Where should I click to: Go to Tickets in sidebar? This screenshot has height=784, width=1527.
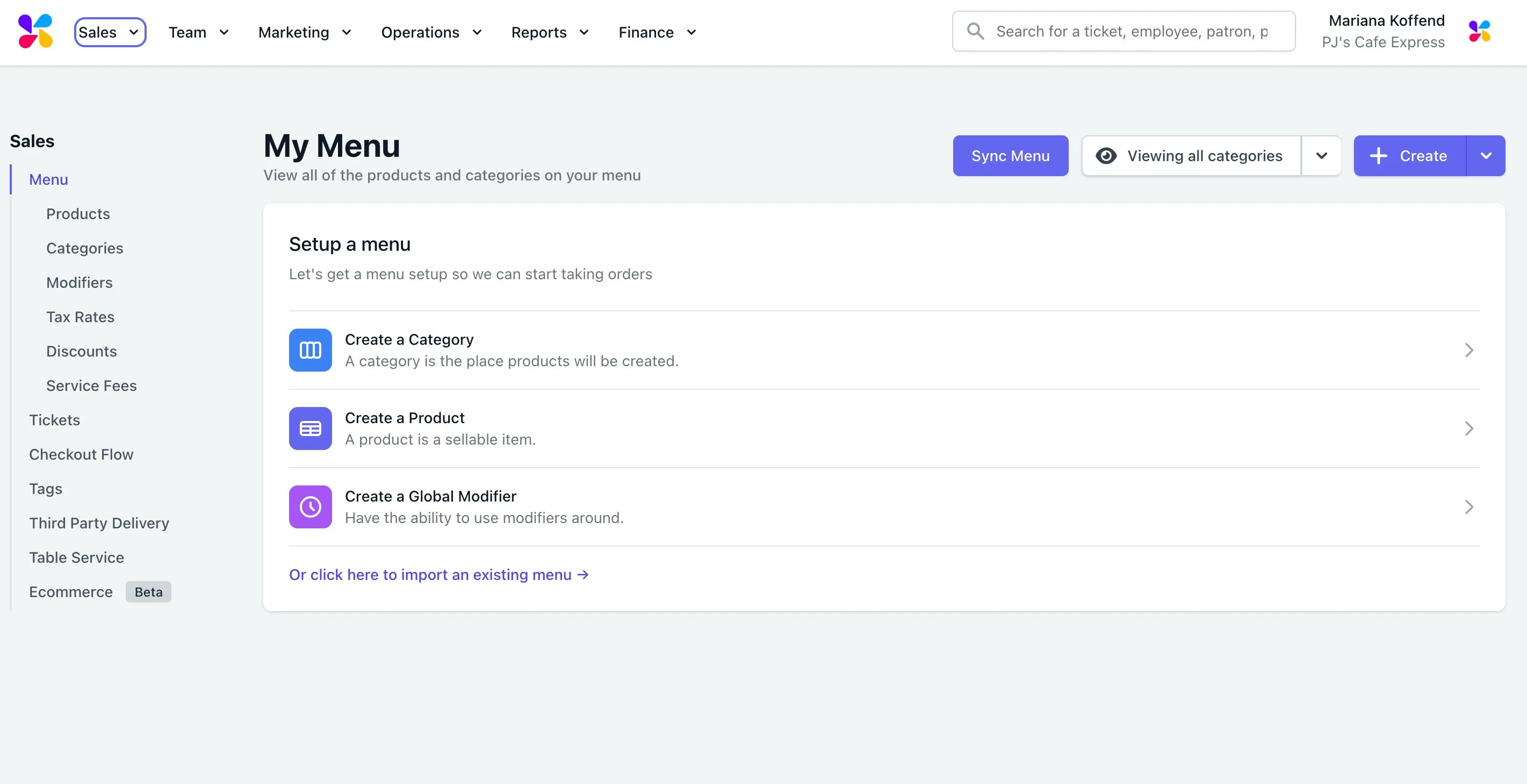55,420
